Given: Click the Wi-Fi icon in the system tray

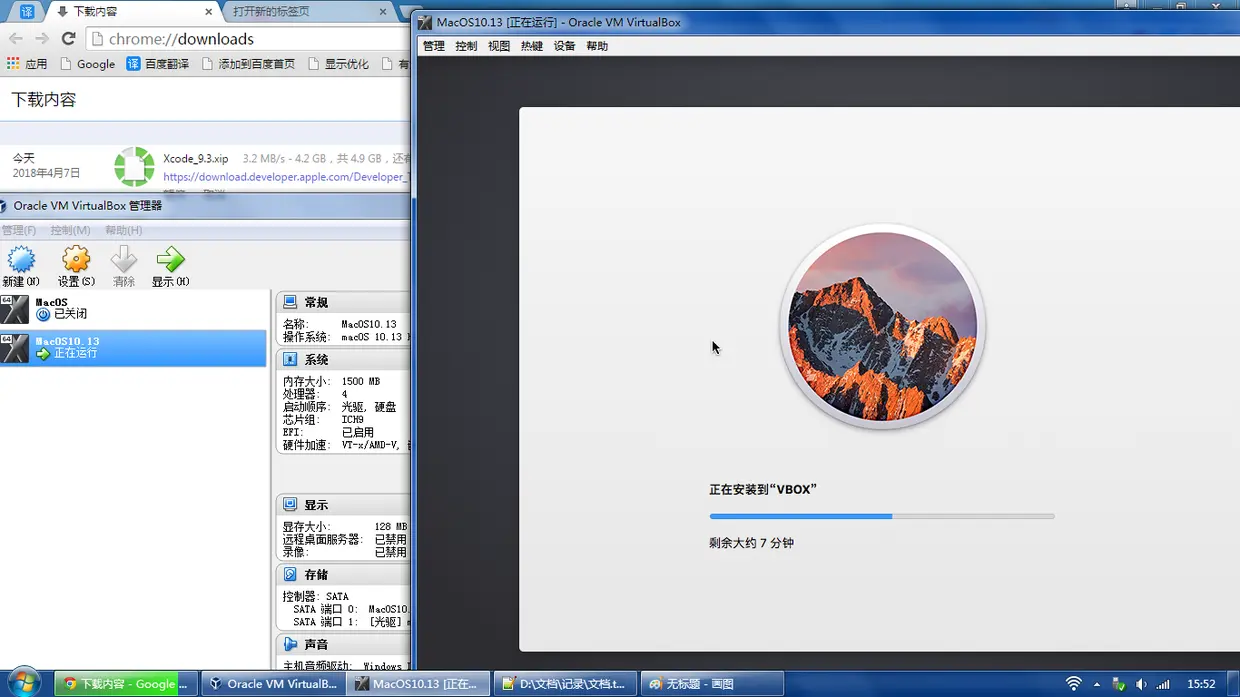Looking at the screenshot, I should click(1075, 685).
